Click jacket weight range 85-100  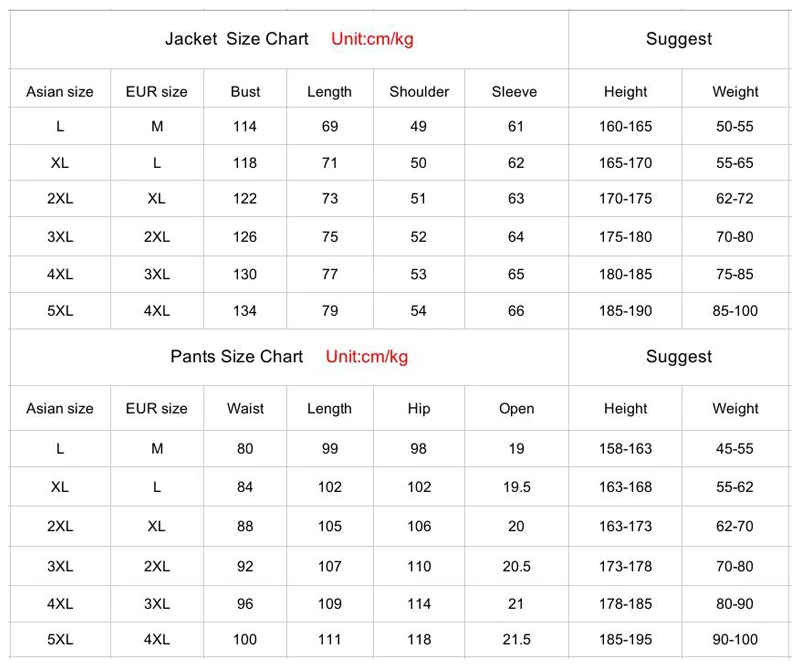coord(735,311)
